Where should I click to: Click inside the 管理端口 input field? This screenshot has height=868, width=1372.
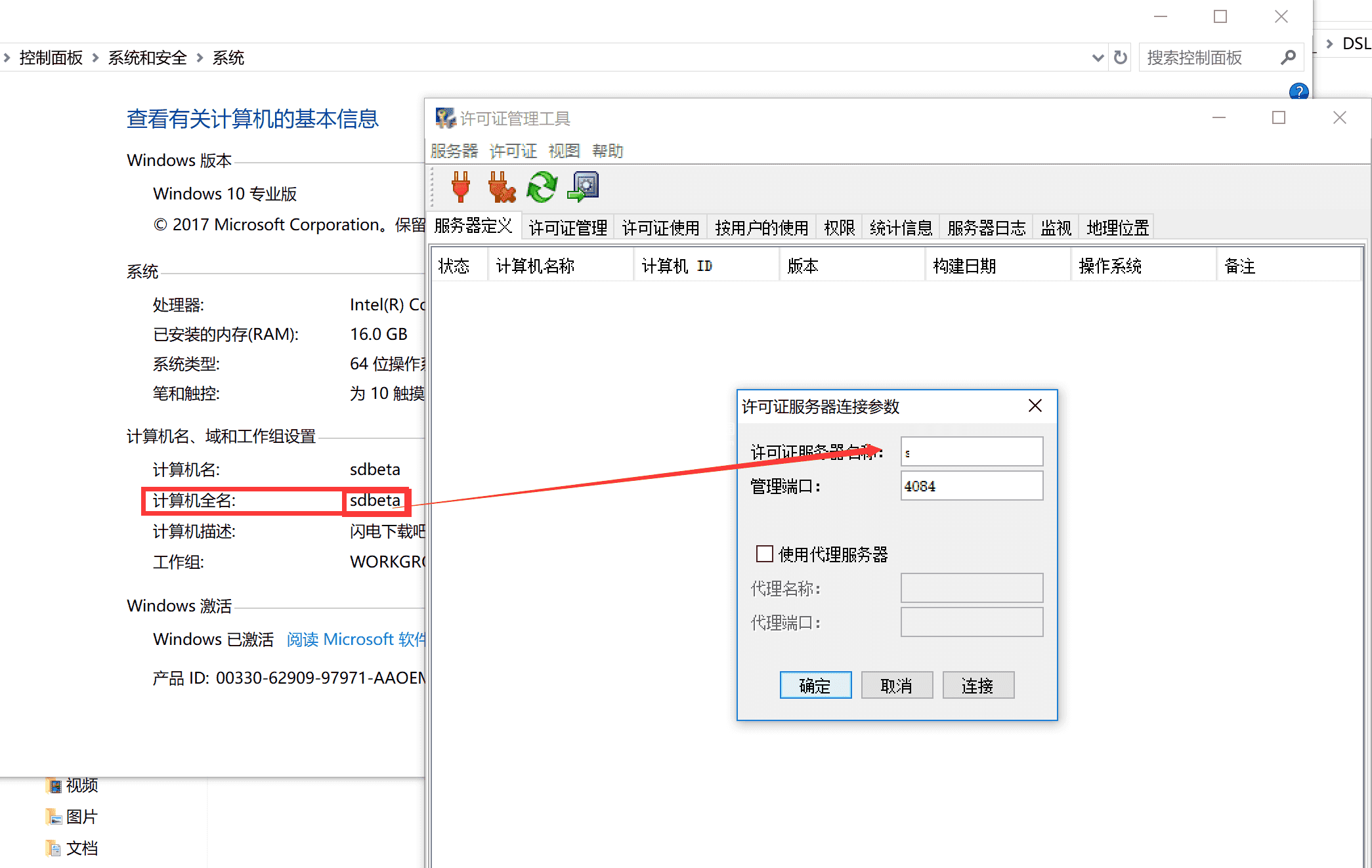[972, 486]
